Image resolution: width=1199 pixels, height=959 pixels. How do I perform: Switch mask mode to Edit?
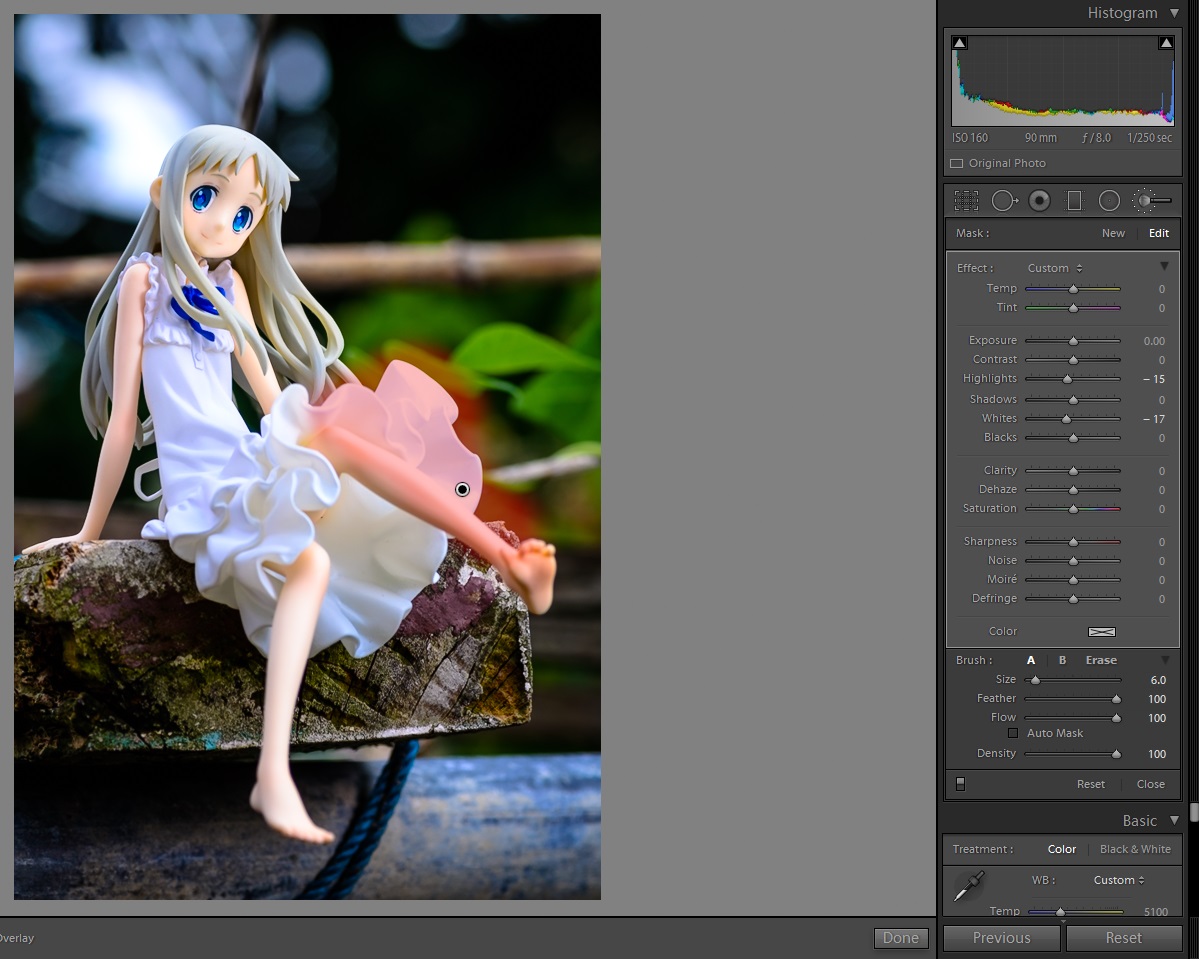1158,233
